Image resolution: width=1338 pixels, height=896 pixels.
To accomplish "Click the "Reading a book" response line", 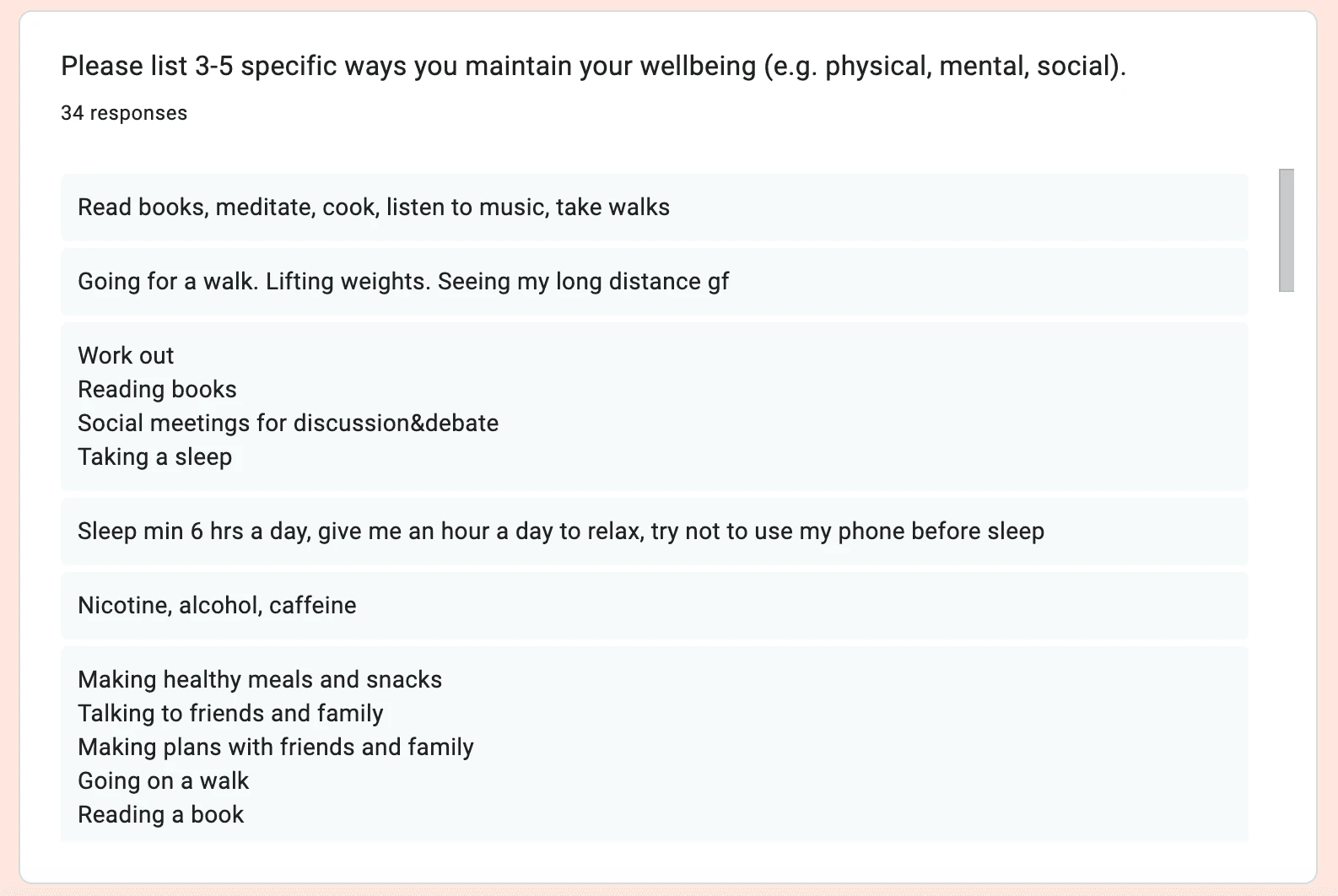I will pyautogui.click(x=160, y=815).
